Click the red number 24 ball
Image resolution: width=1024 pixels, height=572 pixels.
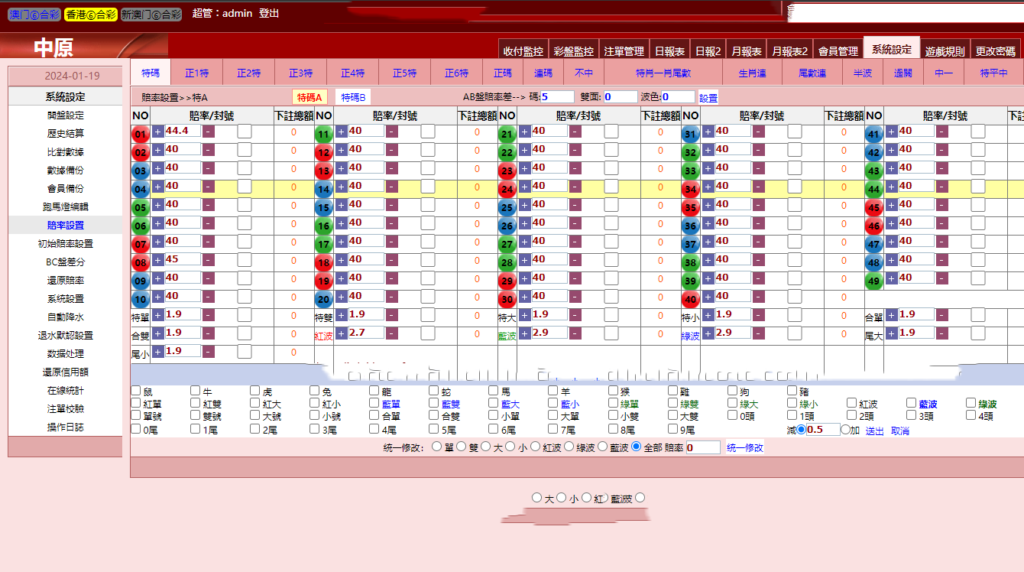click(507, 189)
